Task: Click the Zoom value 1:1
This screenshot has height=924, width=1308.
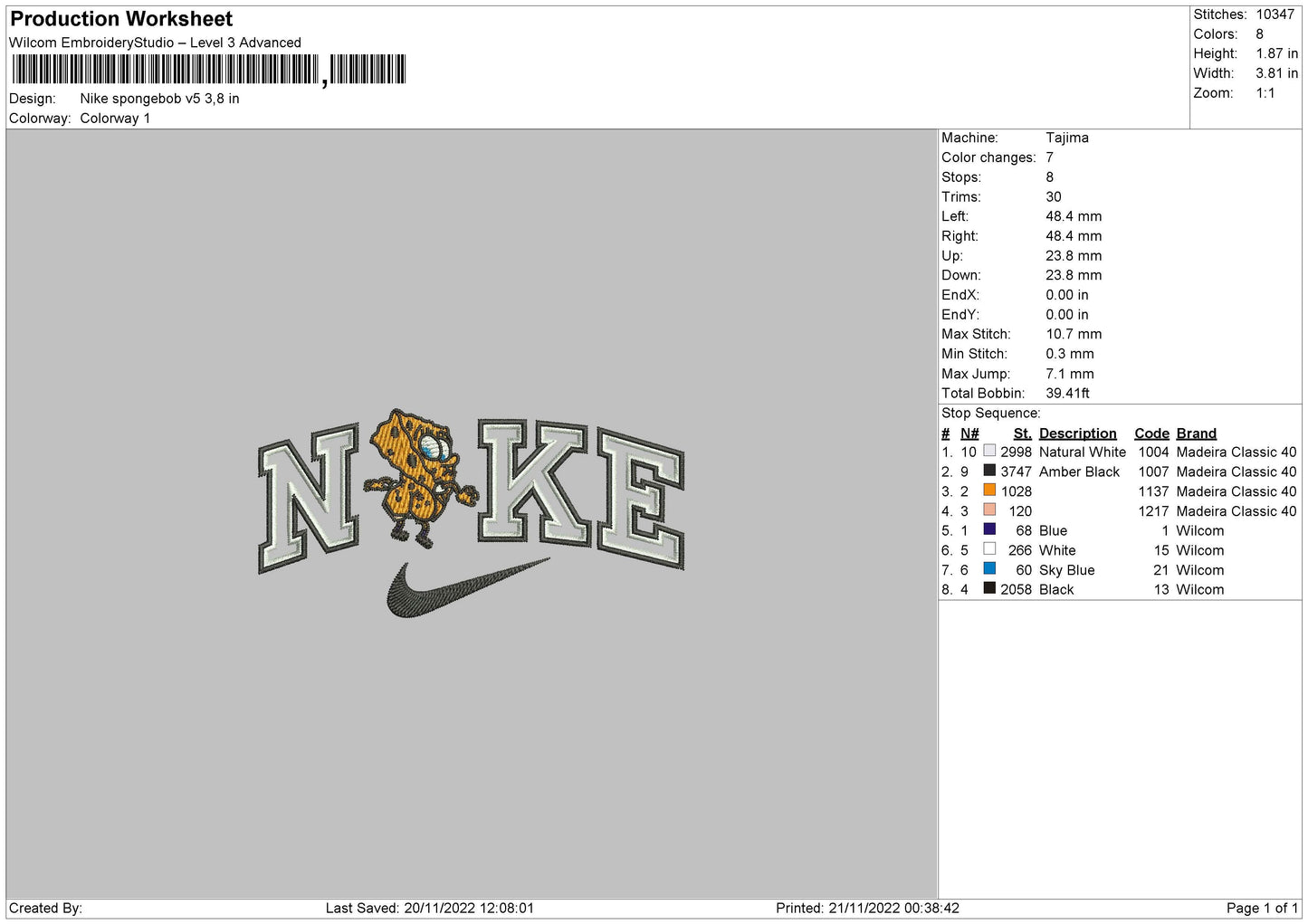Action: [x=1265, y=93]
